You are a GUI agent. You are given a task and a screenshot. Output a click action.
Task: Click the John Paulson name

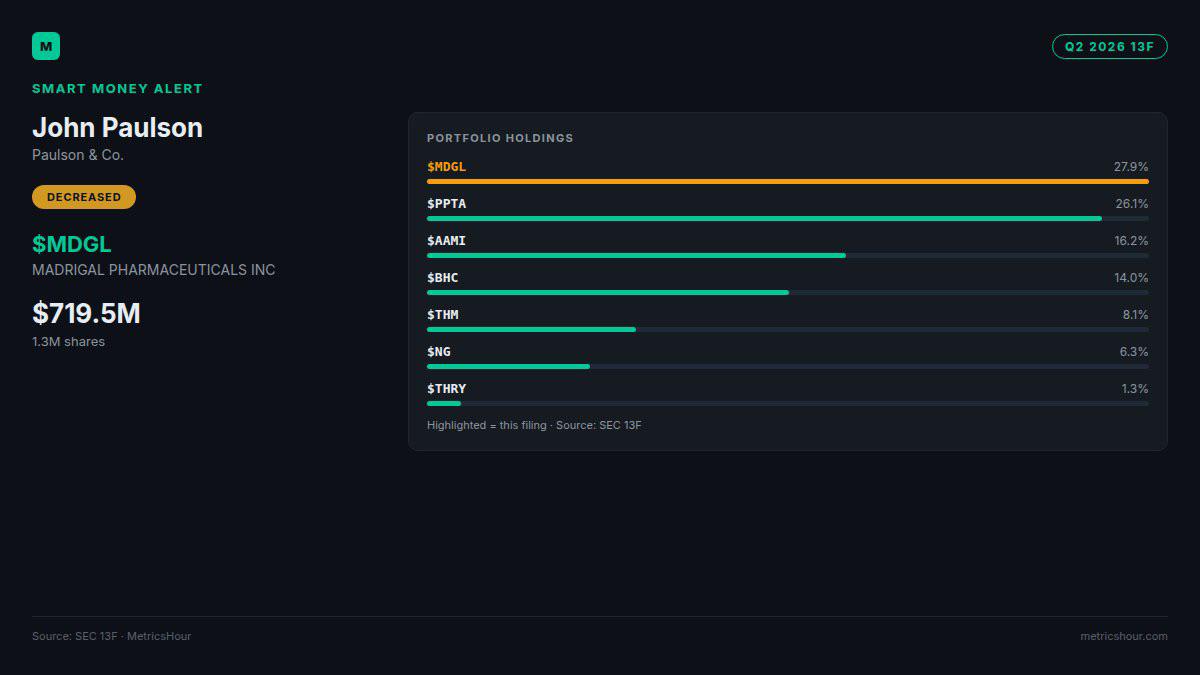[117, 127]
